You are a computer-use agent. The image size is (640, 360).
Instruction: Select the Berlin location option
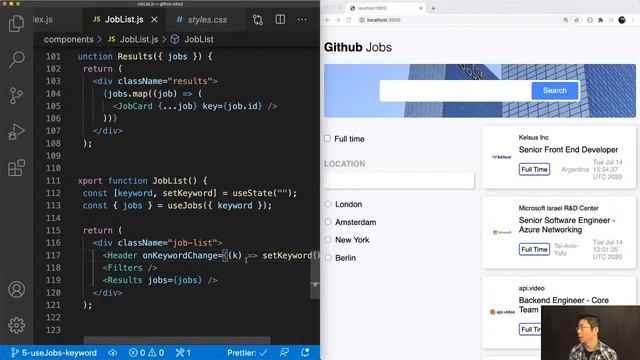click(328, 258)
